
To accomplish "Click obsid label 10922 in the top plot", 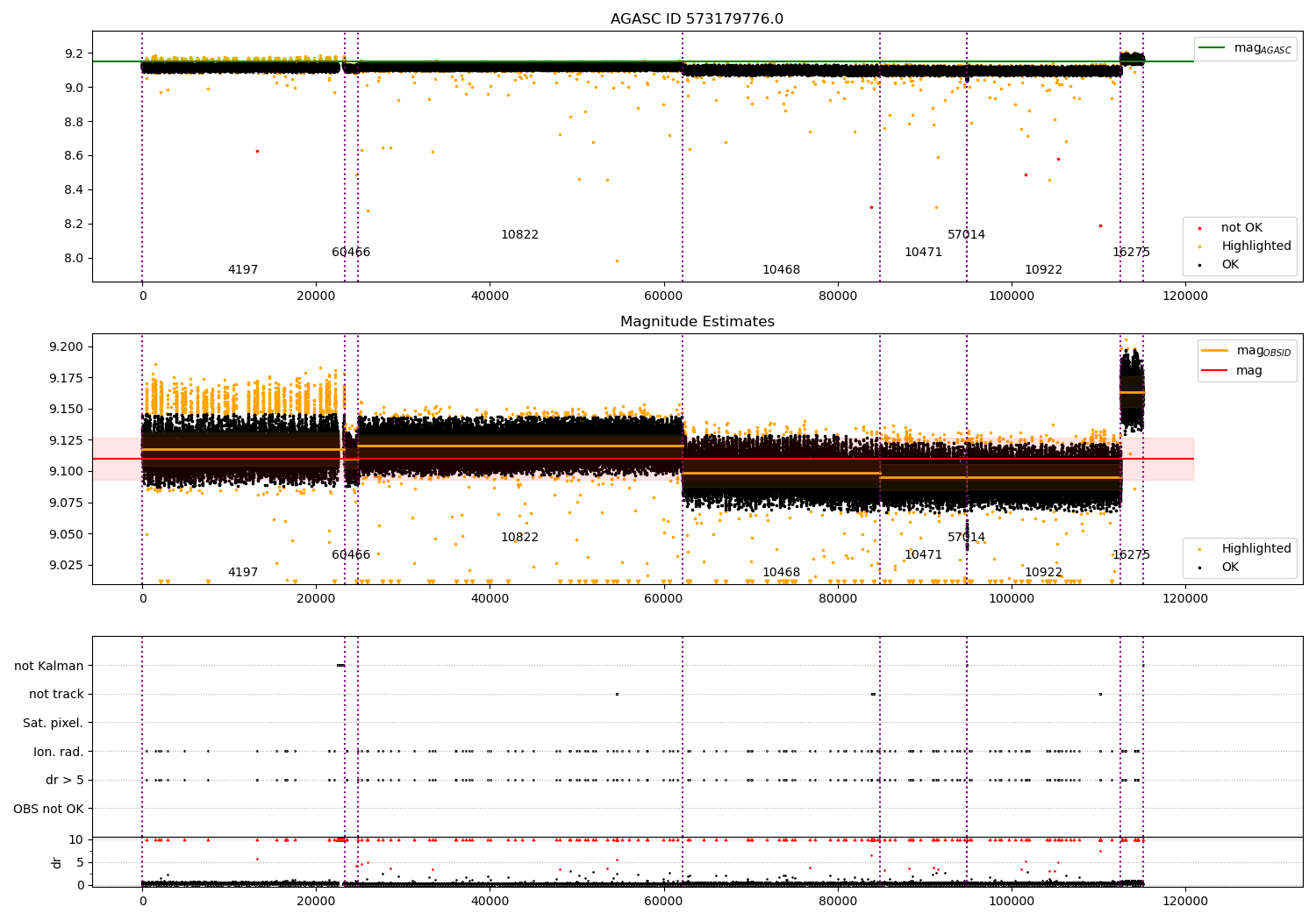I will click(x=1043, y=270).
